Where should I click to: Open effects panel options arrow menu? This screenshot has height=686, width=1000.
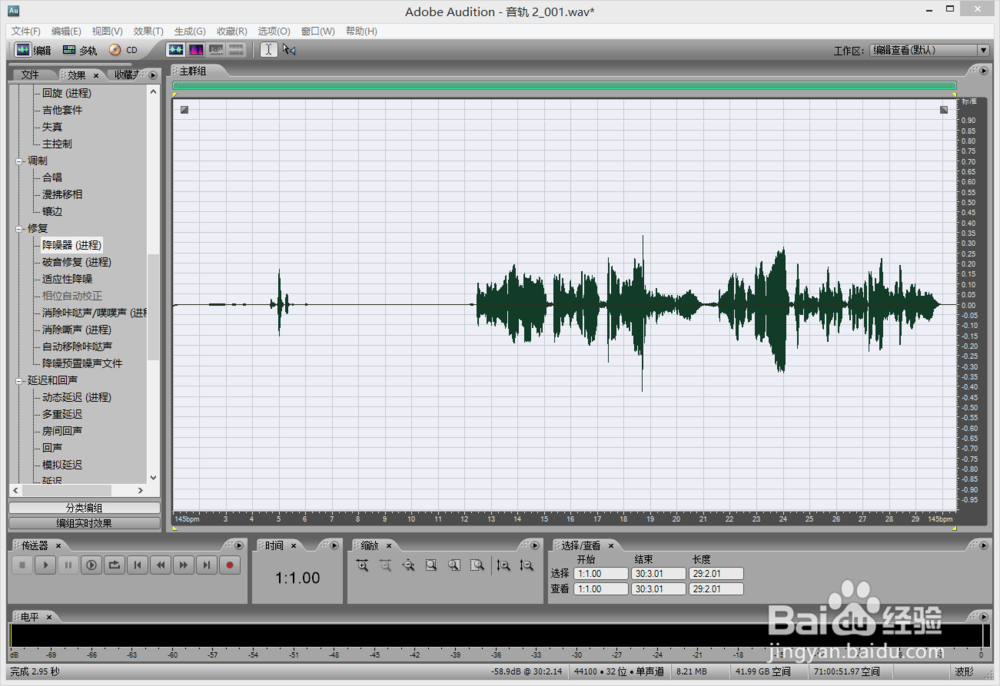pyautogui.click(x=152, y=75)
